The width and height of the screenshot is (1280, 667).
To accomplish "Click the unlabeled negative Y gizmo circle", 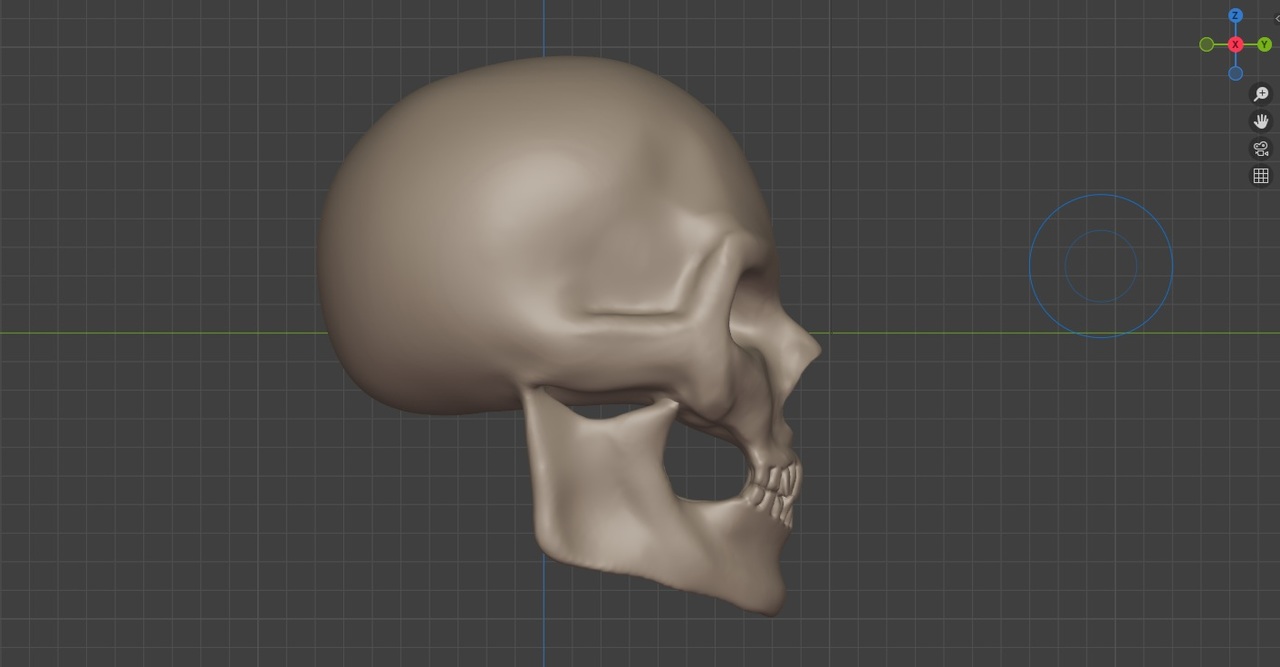I will [1206, 45].
